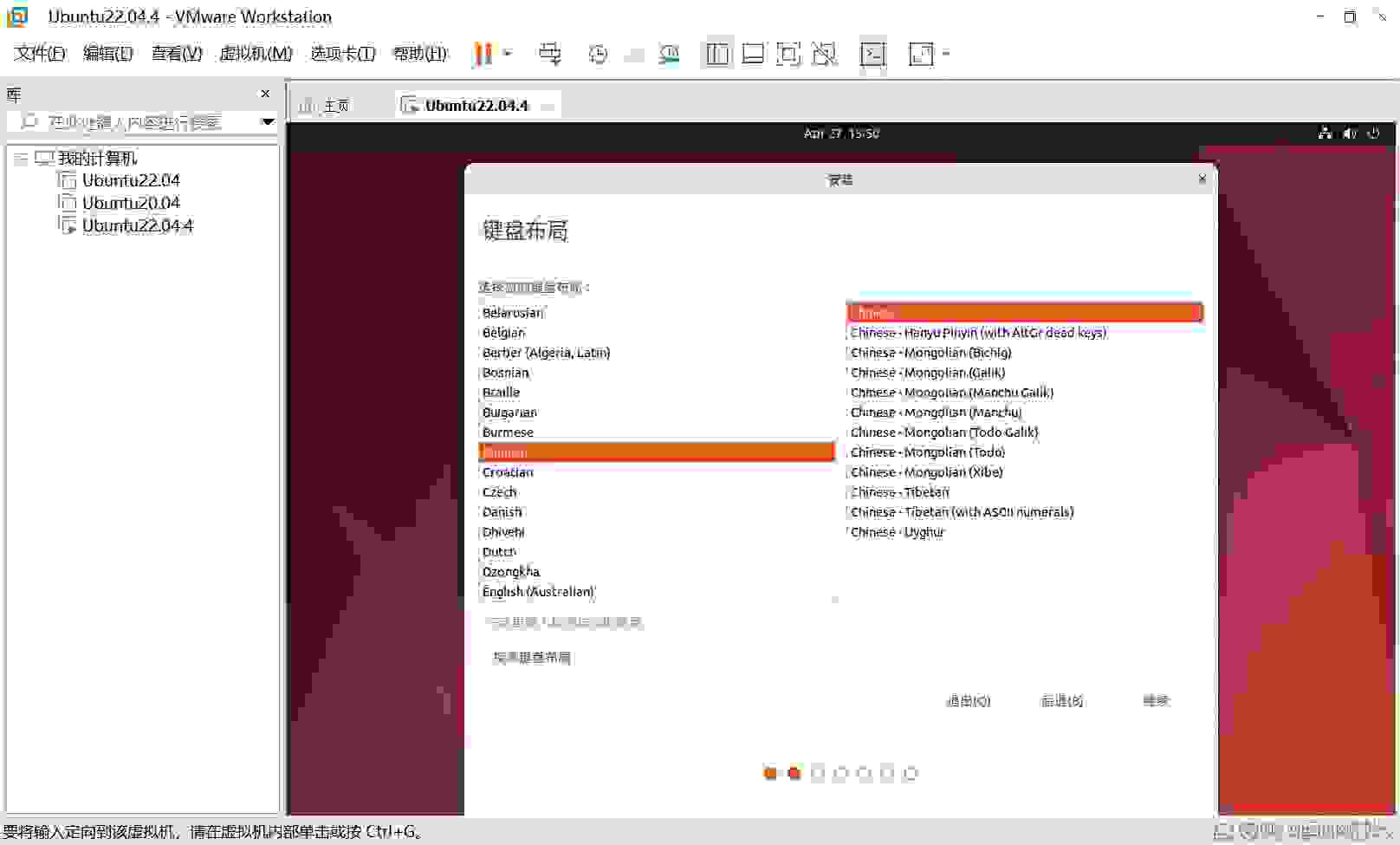
Task: Choose Croatian keyboard layout
Action: tap(657, 472)
